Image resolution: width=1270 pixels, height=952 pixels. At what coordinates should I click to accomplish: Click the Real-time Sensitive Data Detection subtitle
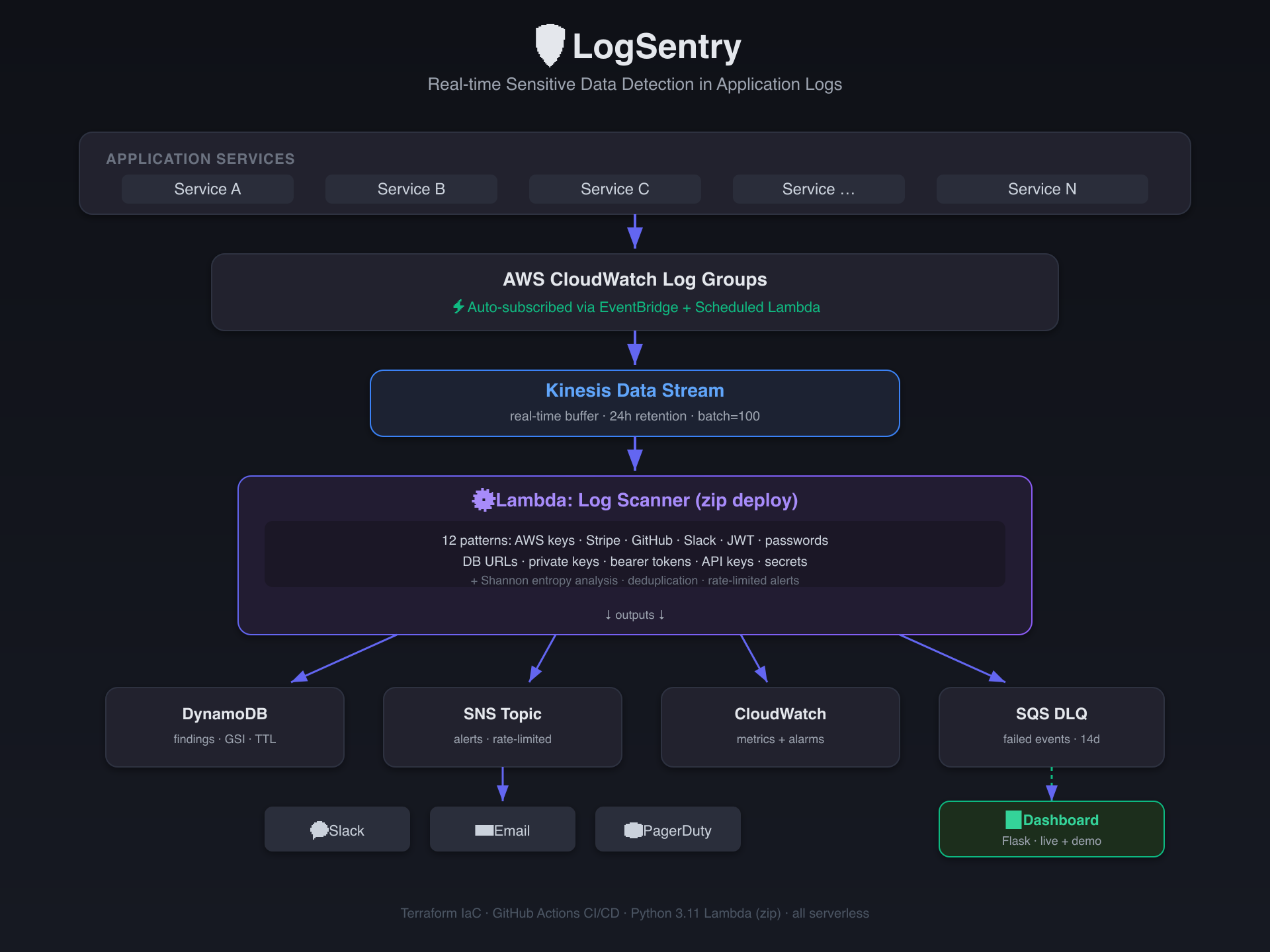pos(635,85)
